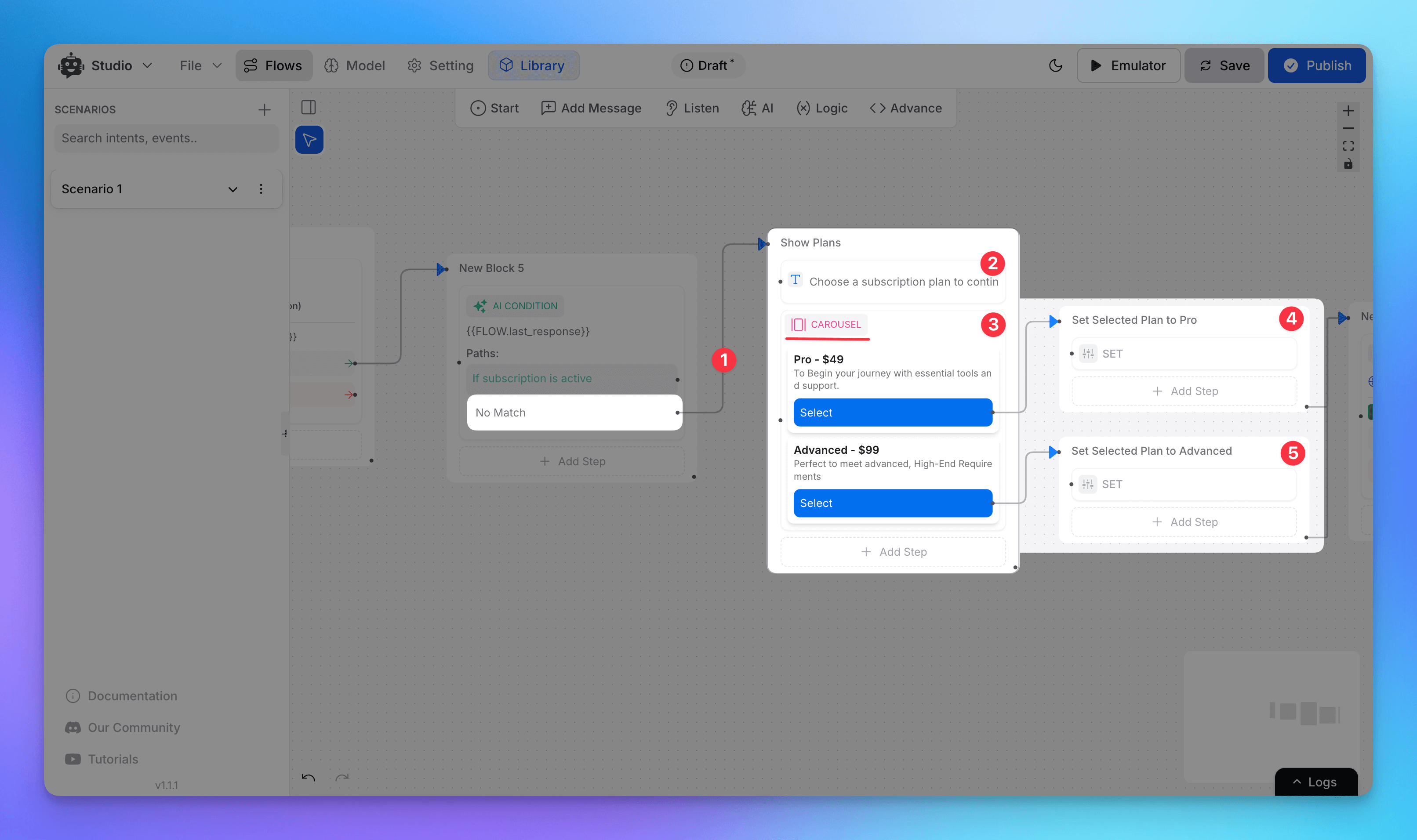Click the SET step in Selected Plan to Pro
The image size is (1417, 840).
tap(1184, 354)
